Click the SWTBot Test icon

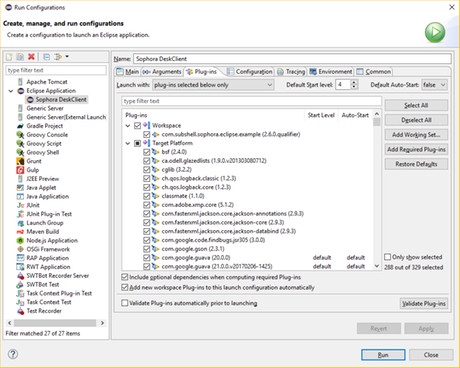(20, 284)
